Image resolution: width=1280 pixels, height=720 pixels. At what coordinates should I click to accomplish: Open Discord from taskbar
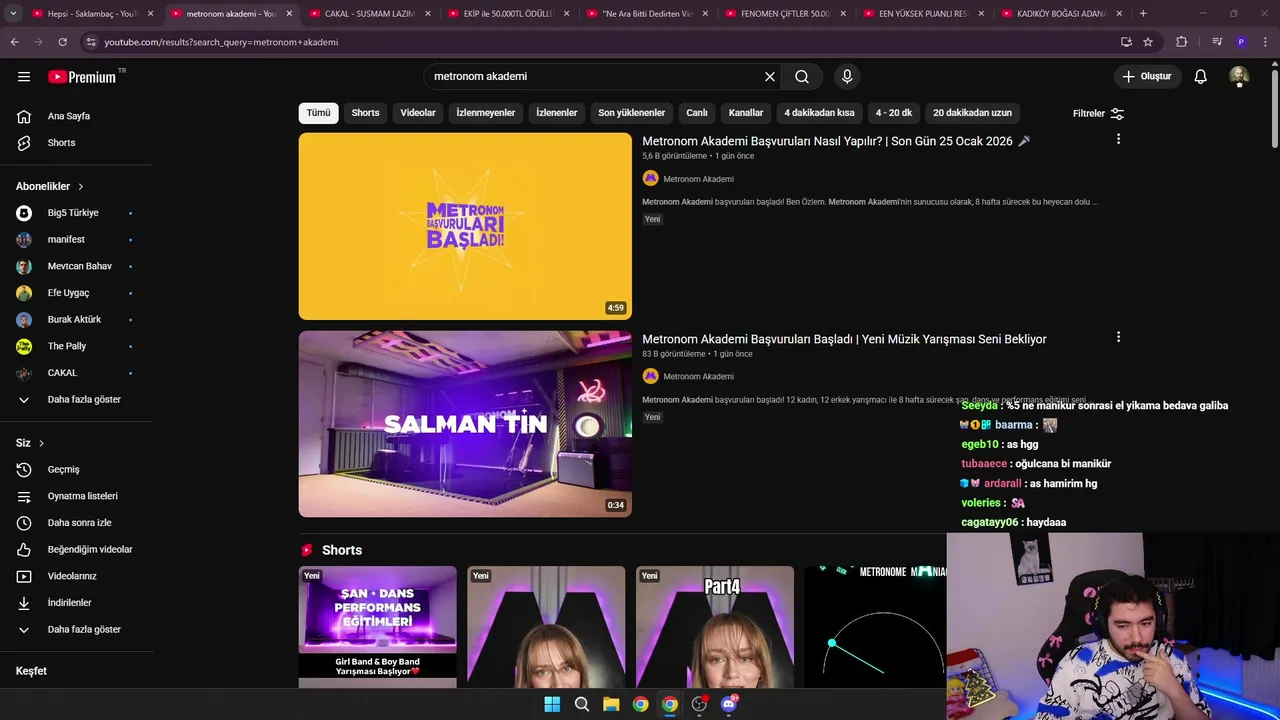pos(729,704)
